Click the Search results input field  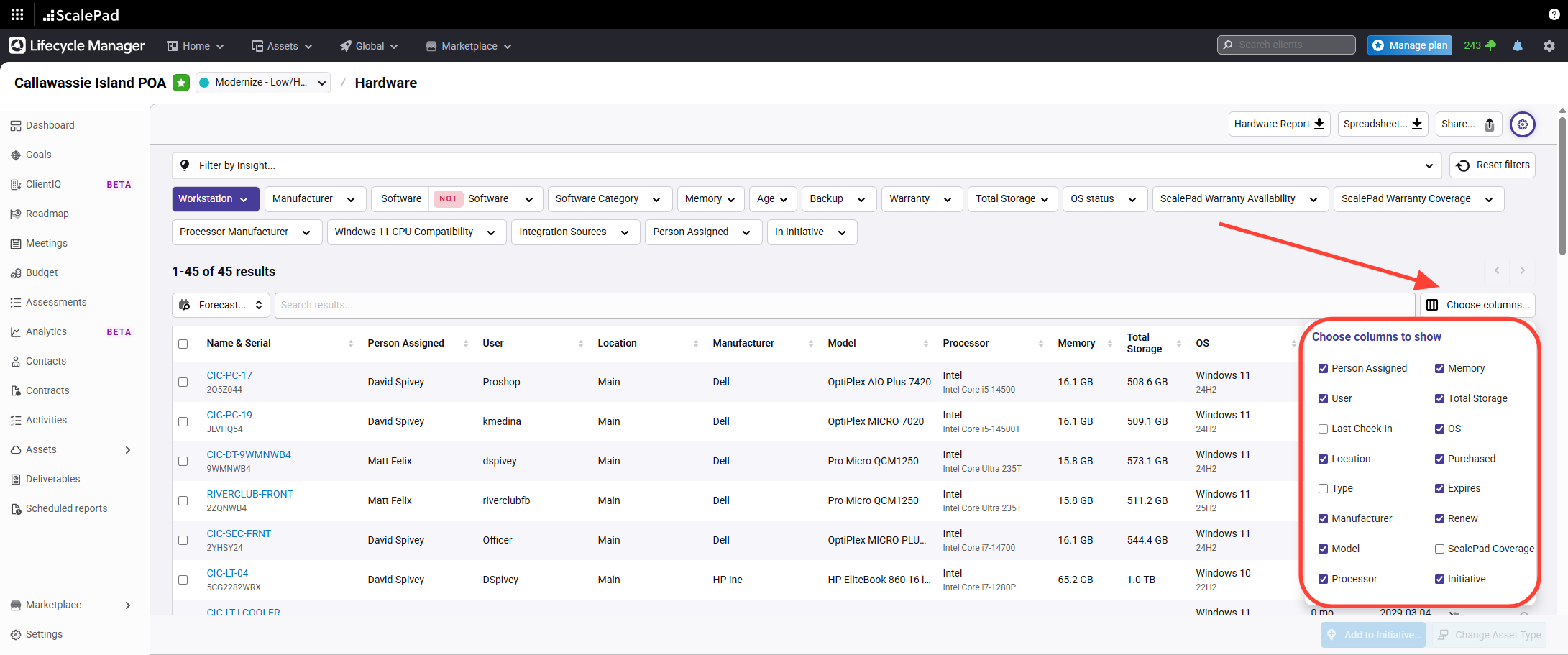click(x=844, y=305)
